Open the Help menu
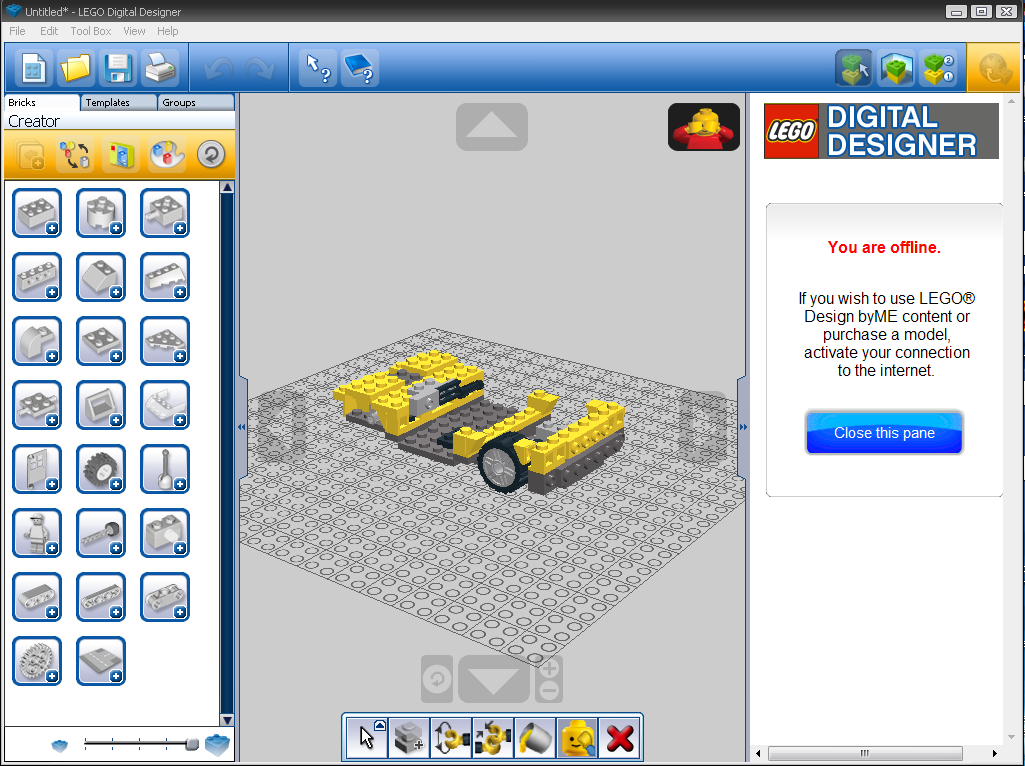 point(167,31)
